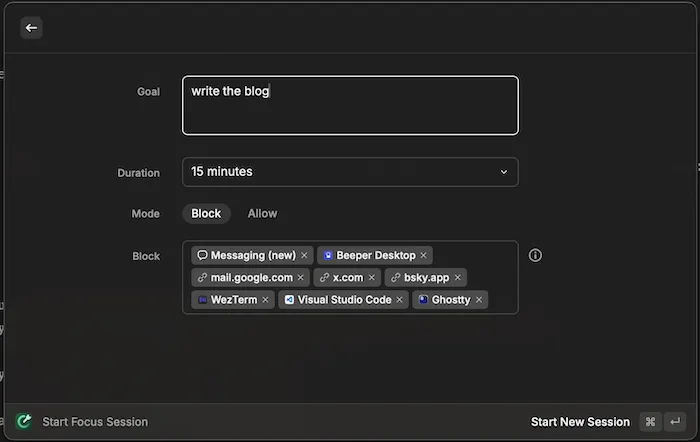Open the Duration dropdown
Screen dimensions: 700x442
pyautogui.click(x=350, y=172)
